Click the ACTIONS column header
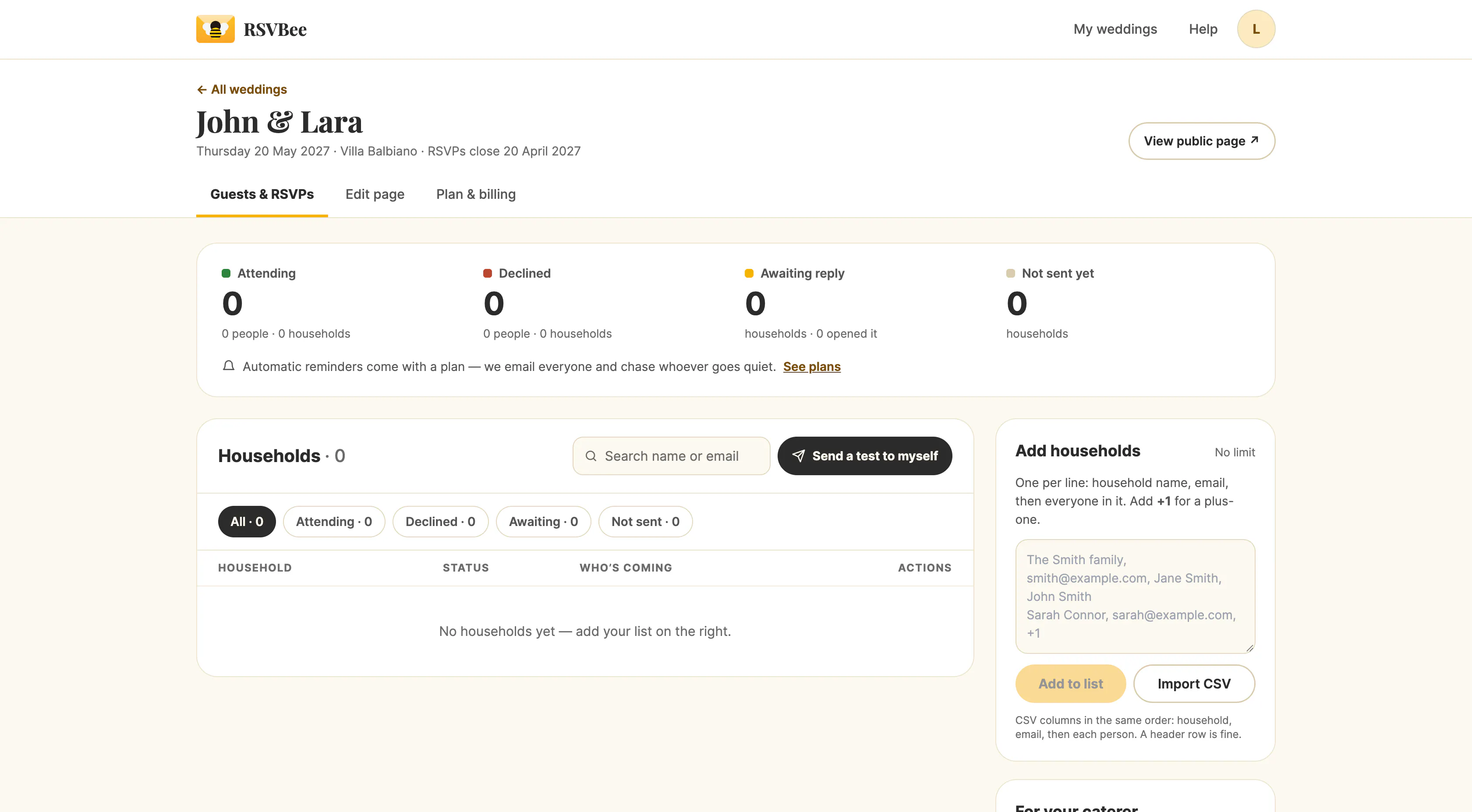This screenshot has height=812, width=1472. tap(924, 568)
